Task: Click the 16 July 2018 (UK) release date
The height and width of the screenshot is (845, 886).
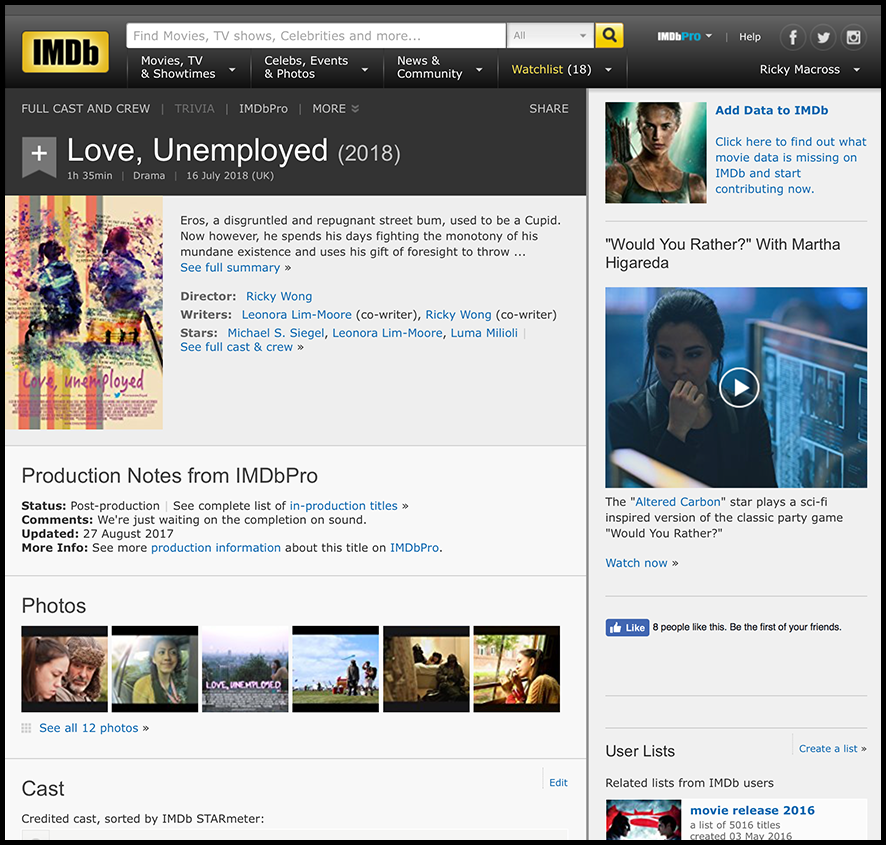Action: pyautogui.click(x=230, y=176)
